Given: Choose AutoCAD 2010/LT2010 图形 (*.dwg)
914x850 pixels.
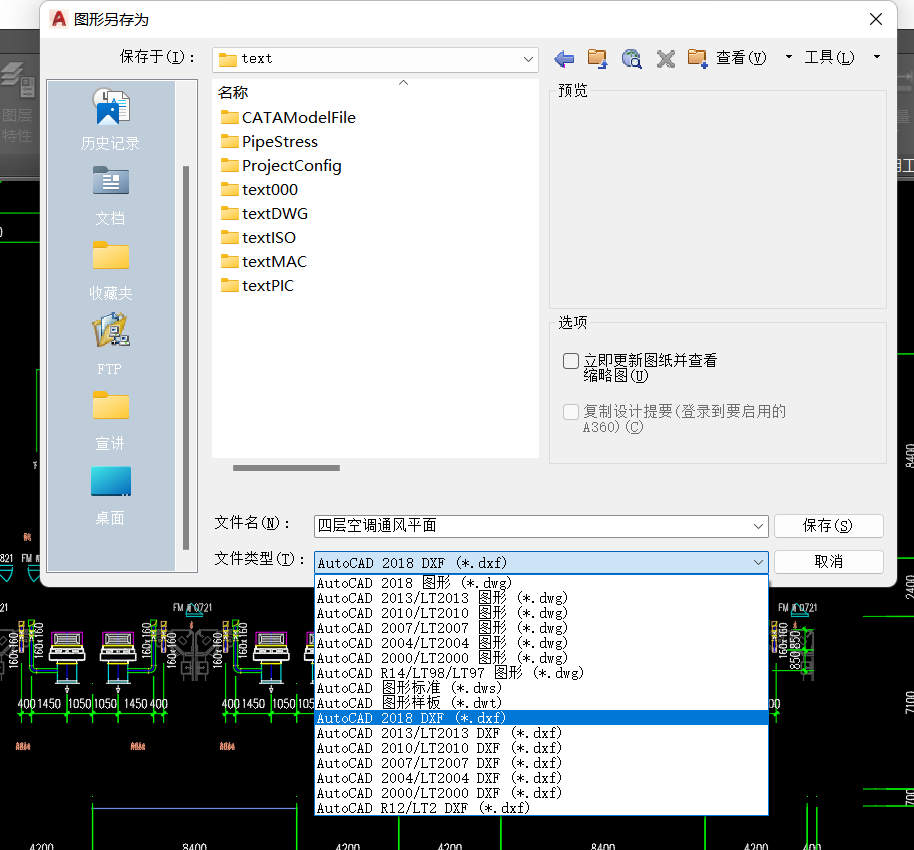Looking at the screenshot, I should [x=542, y=613].
